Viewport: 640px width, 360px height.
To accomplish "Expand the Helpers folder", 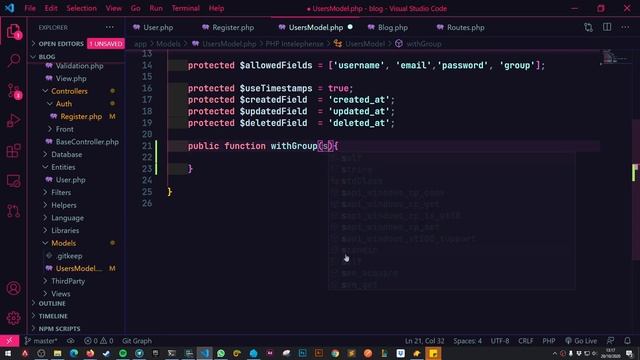I will [64, 205].
